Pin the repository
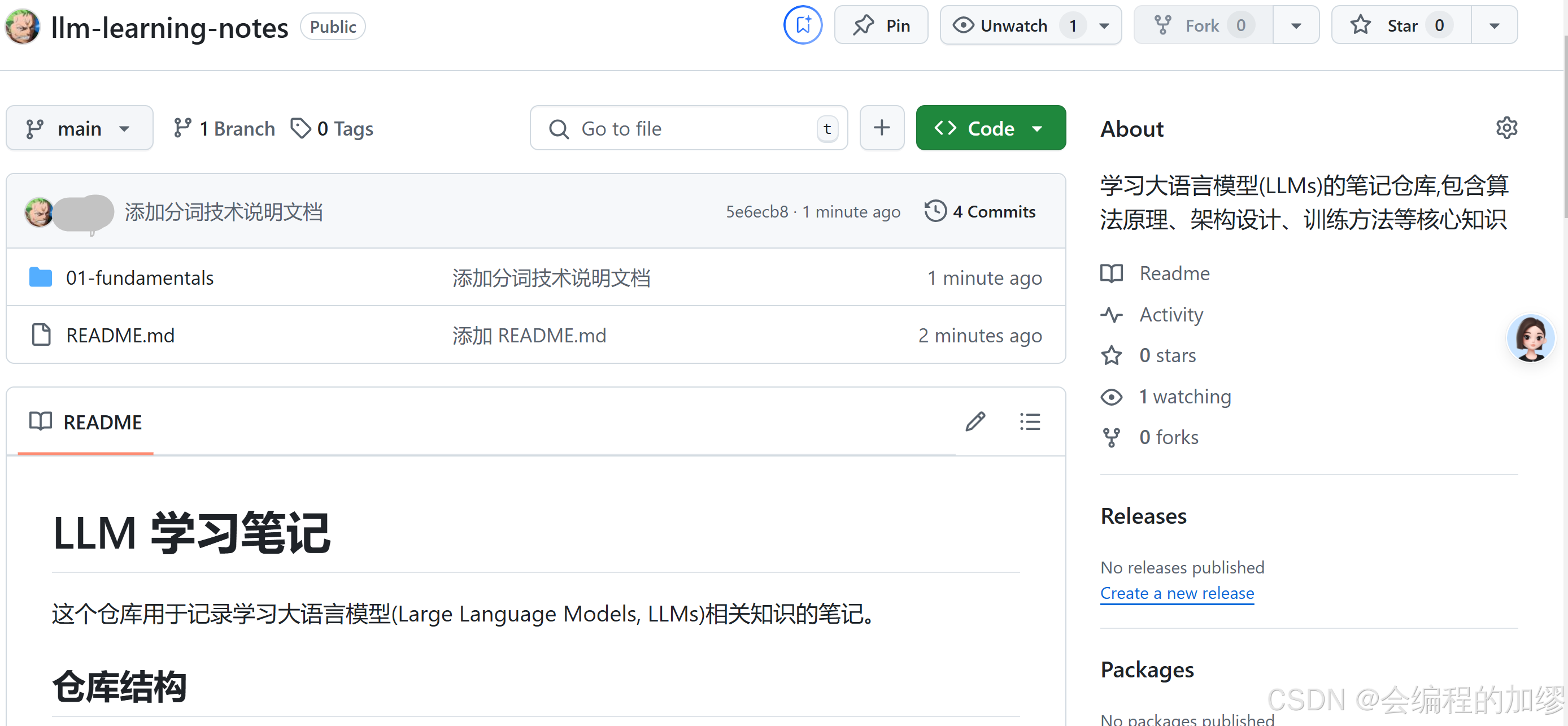The height and width of the screenshot is (726, 1568). pos(881,25)
